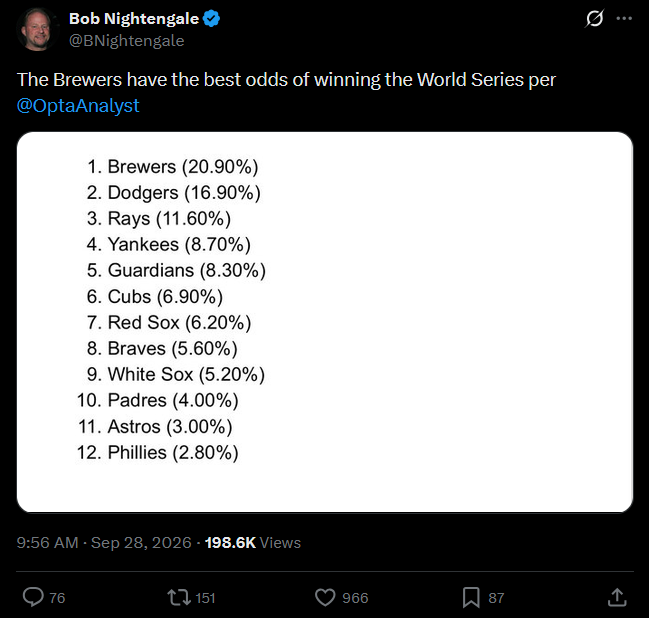The height and width of the screenshot is (618, 649).
Task: Click the blue verified checkmark badge
Action: click(x=212, y=19)
